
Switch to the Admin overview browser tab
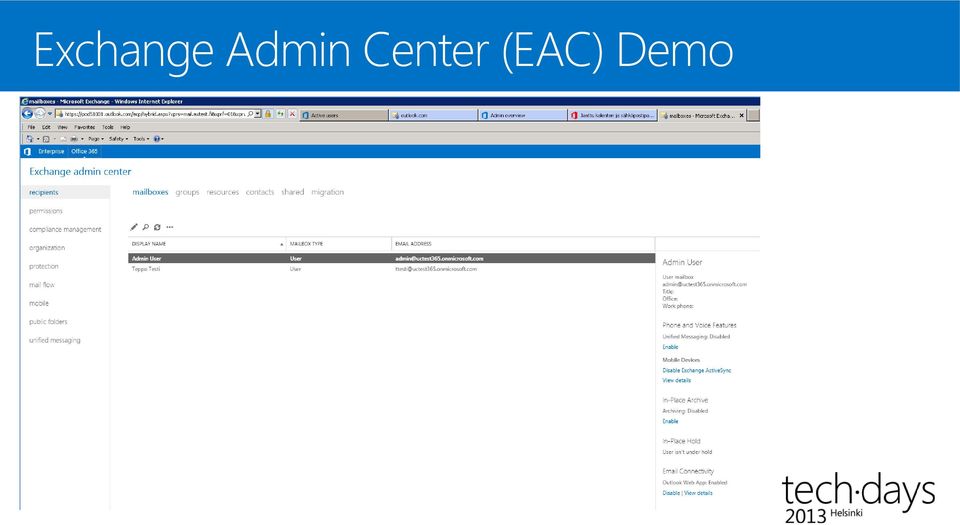coord(522,115)
